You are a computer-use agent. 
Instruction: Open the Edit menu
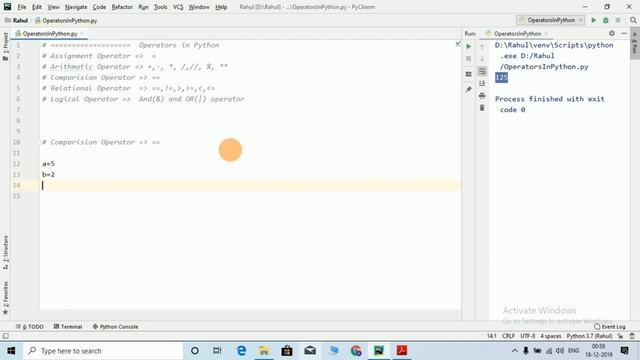(x=37, y=7)
